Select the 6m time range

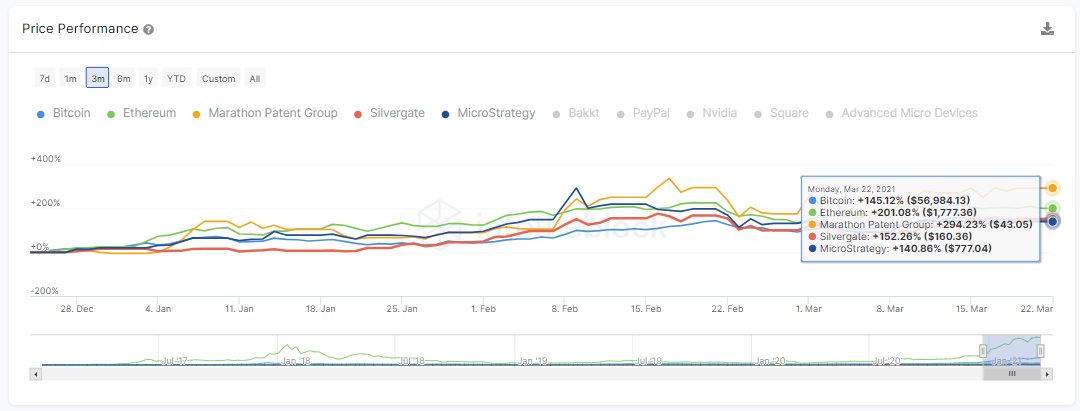[x=123, y=78]
